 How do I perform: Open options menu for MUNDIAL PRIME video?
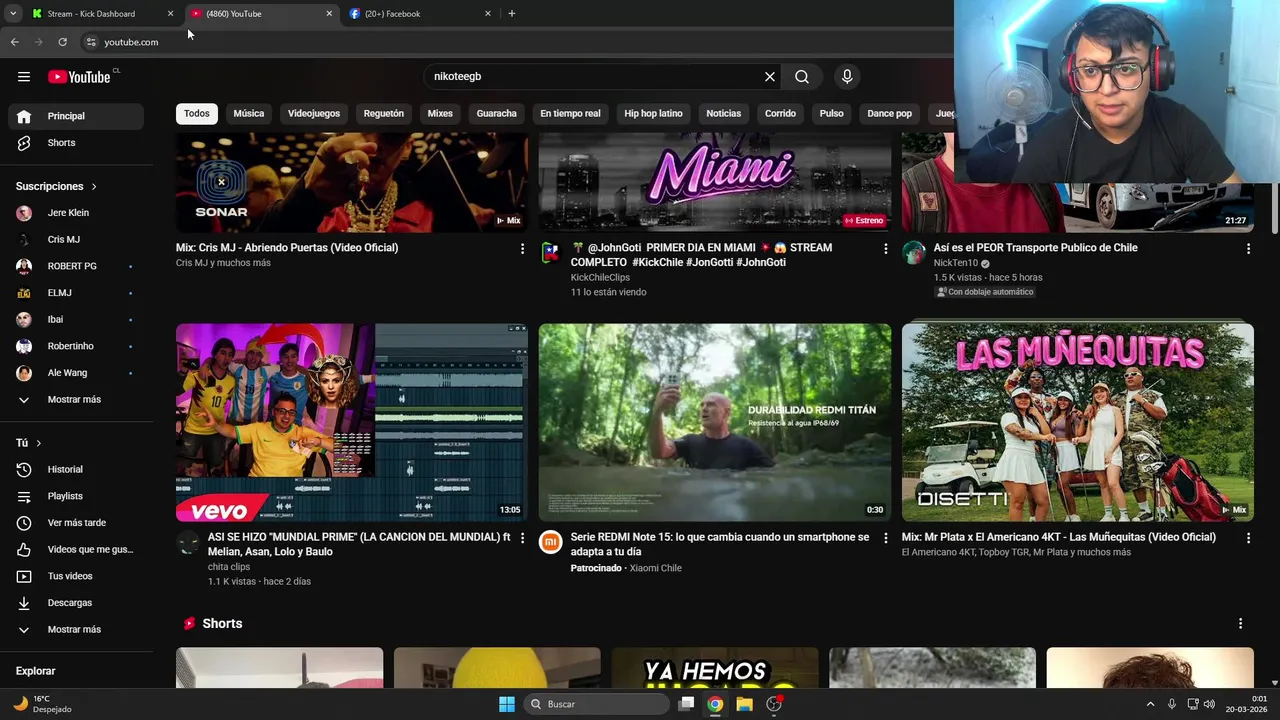(522, 538)
